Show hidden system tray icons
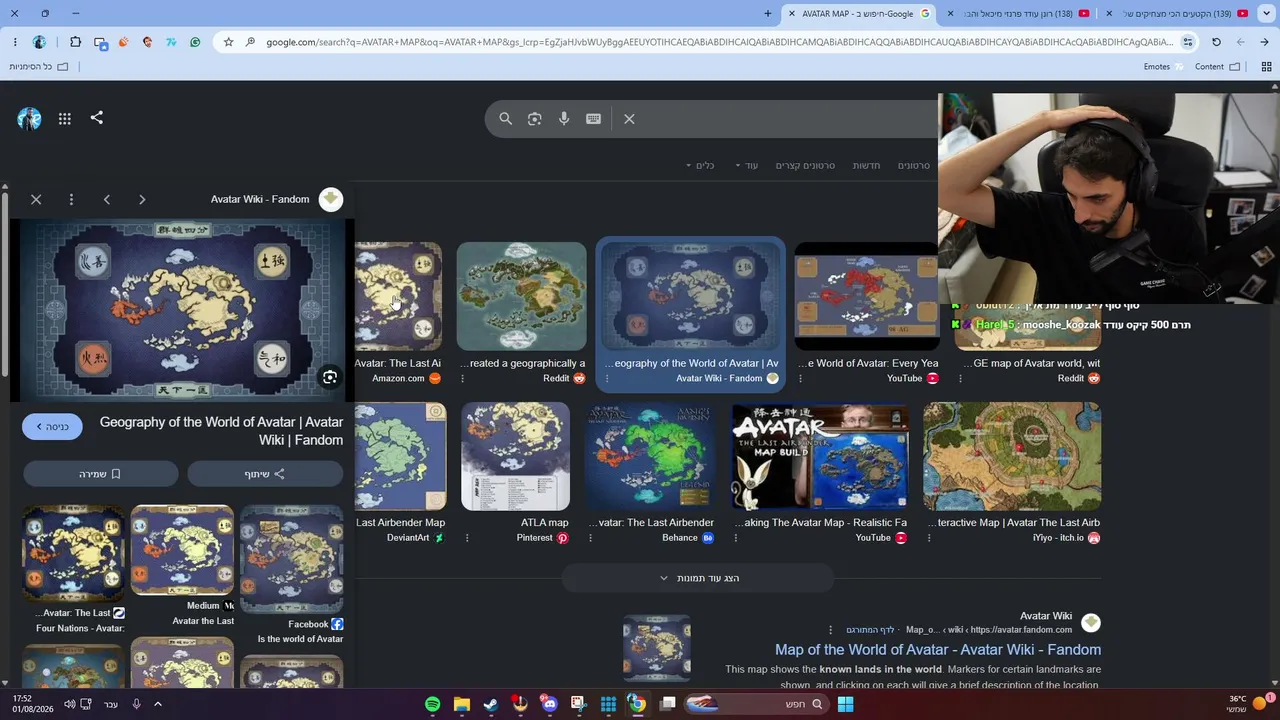 (158, 704)
